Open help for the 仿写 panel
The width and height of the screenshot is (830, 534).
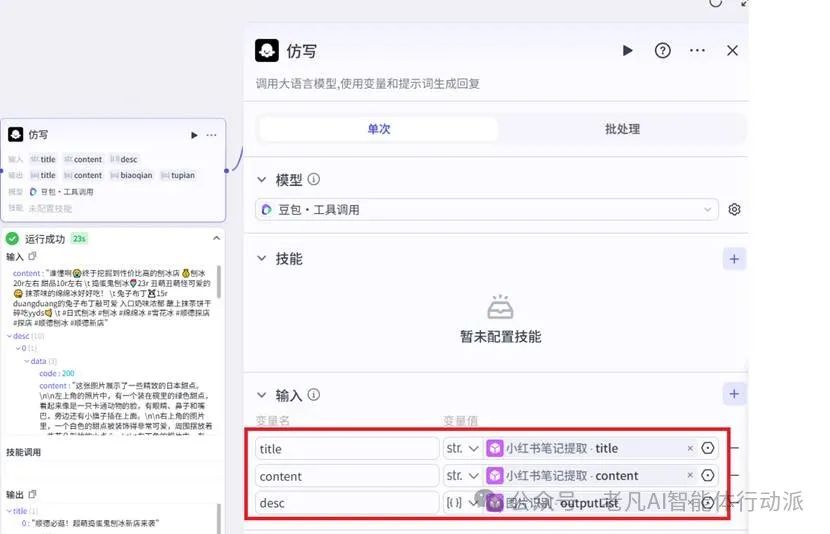(x=663, y=51)
